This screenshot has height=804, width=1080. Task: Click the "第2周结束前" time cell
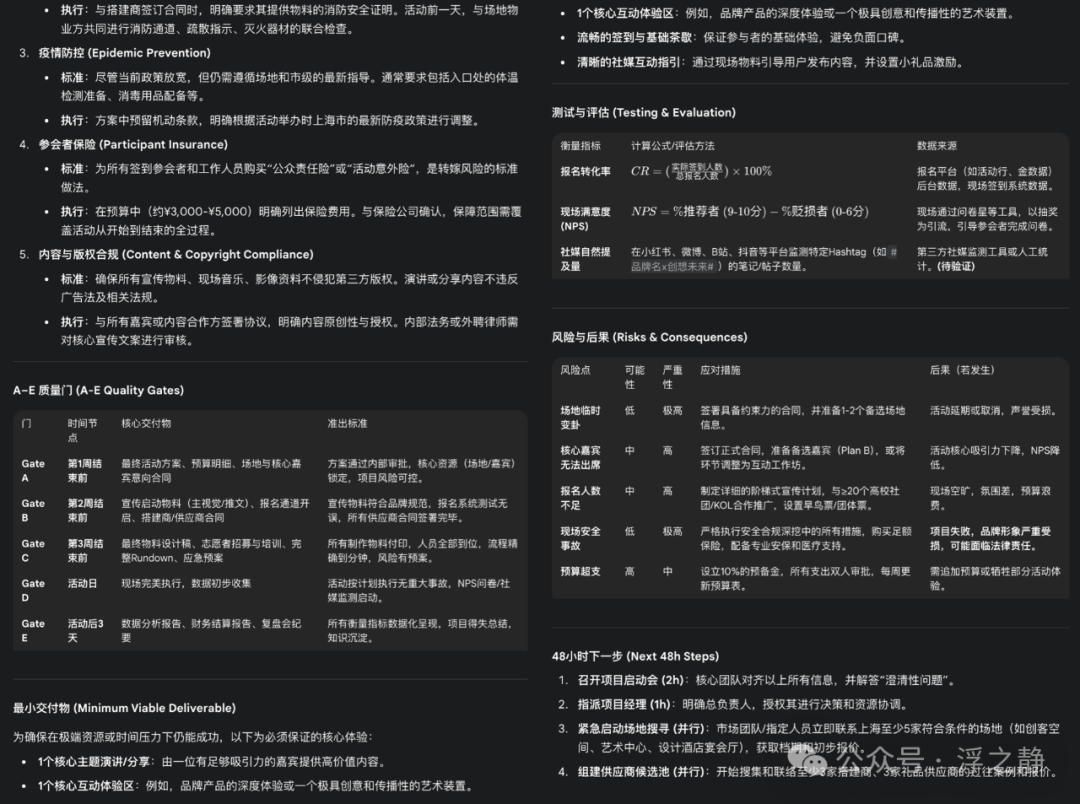click(x=85, y=511)
